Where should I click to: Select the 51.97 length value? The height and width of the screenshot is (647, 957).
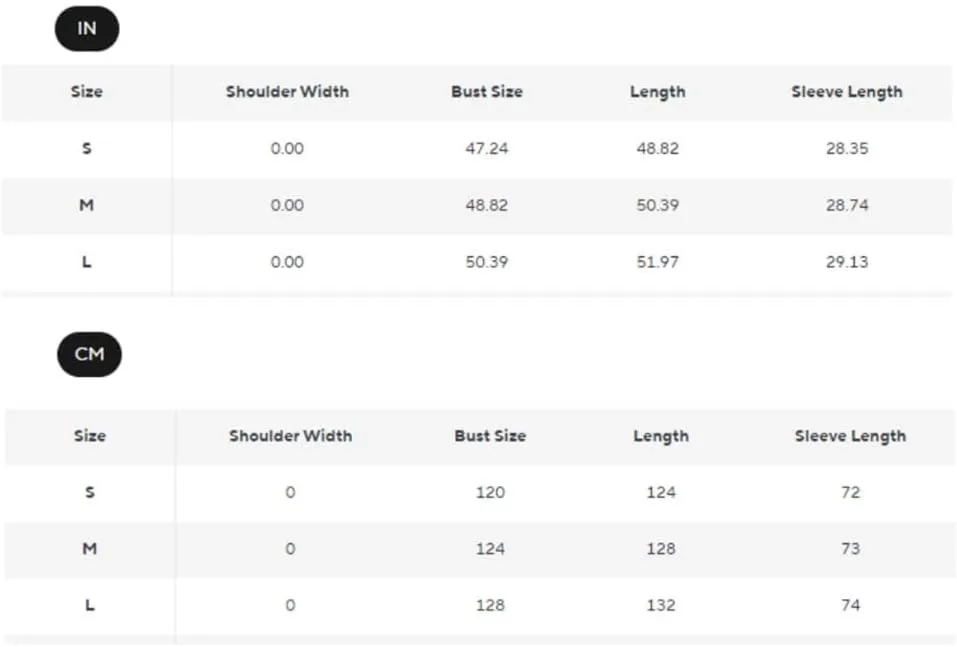click(657, 262)
